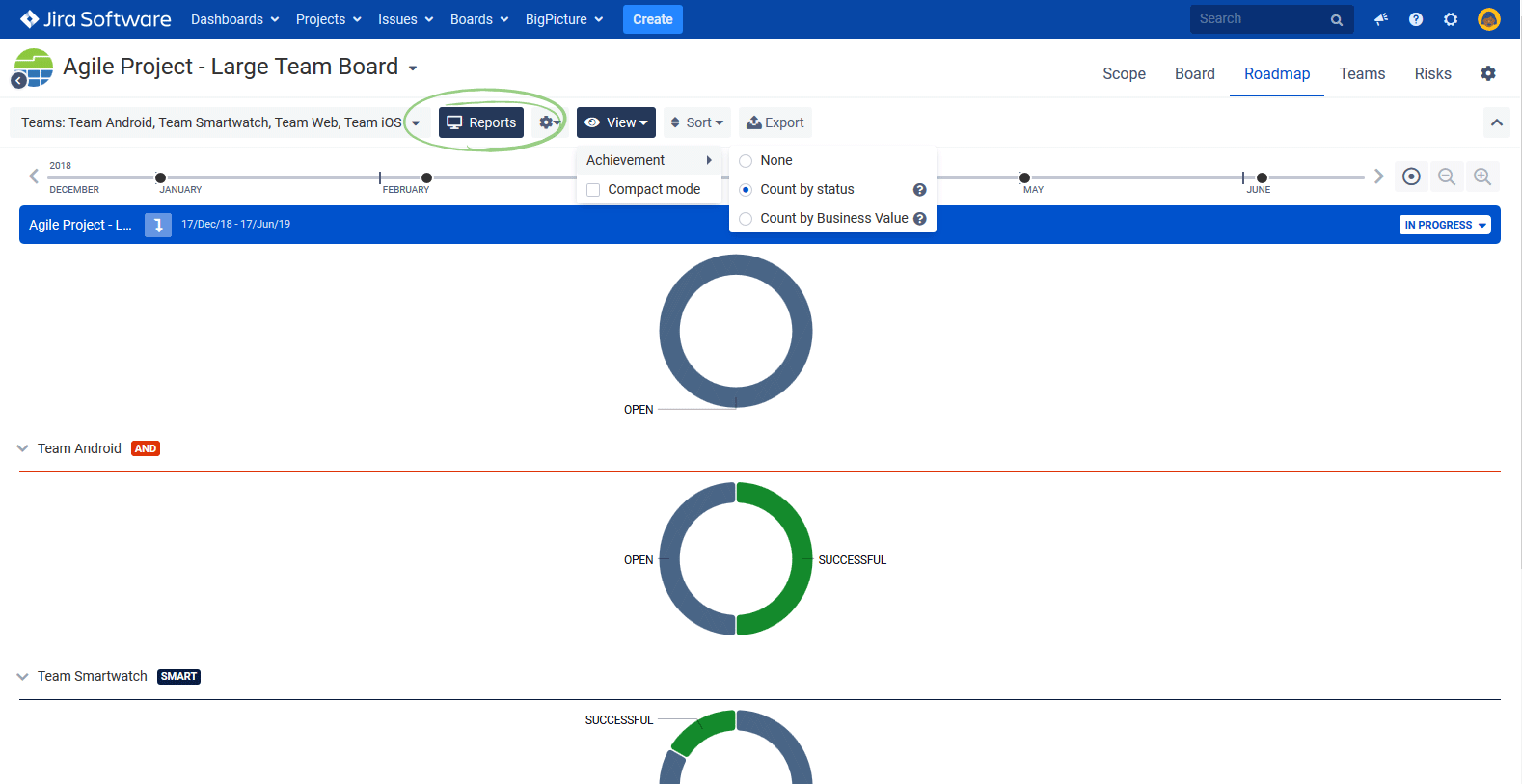Center the timeline on today

click(x=1411, y=176)
